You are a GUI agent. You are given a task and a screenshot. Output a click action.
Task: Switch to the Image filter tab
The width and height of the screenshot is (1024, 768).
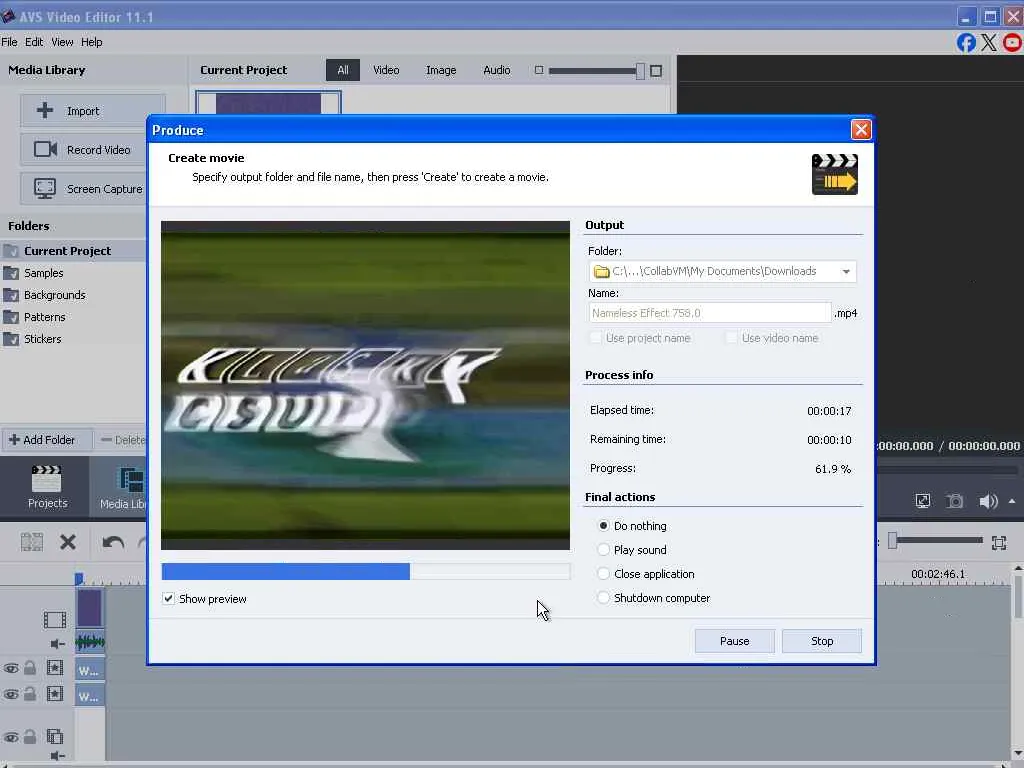(441, 70)
